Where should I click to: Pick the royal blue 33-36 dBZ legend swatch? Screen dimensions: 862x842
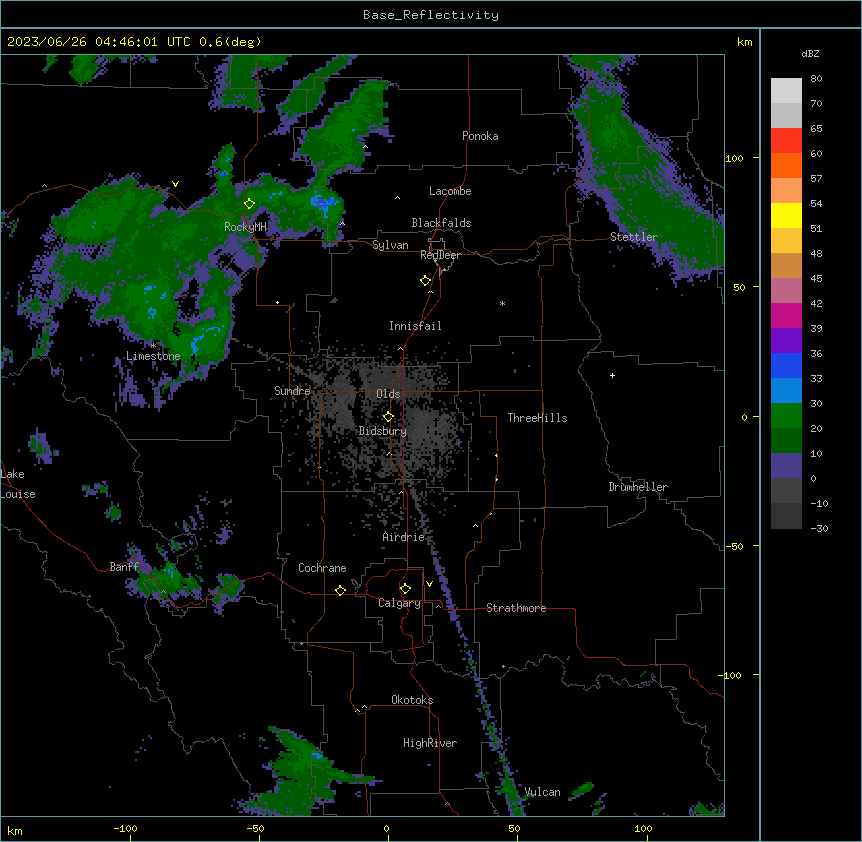tap(786, 365)
